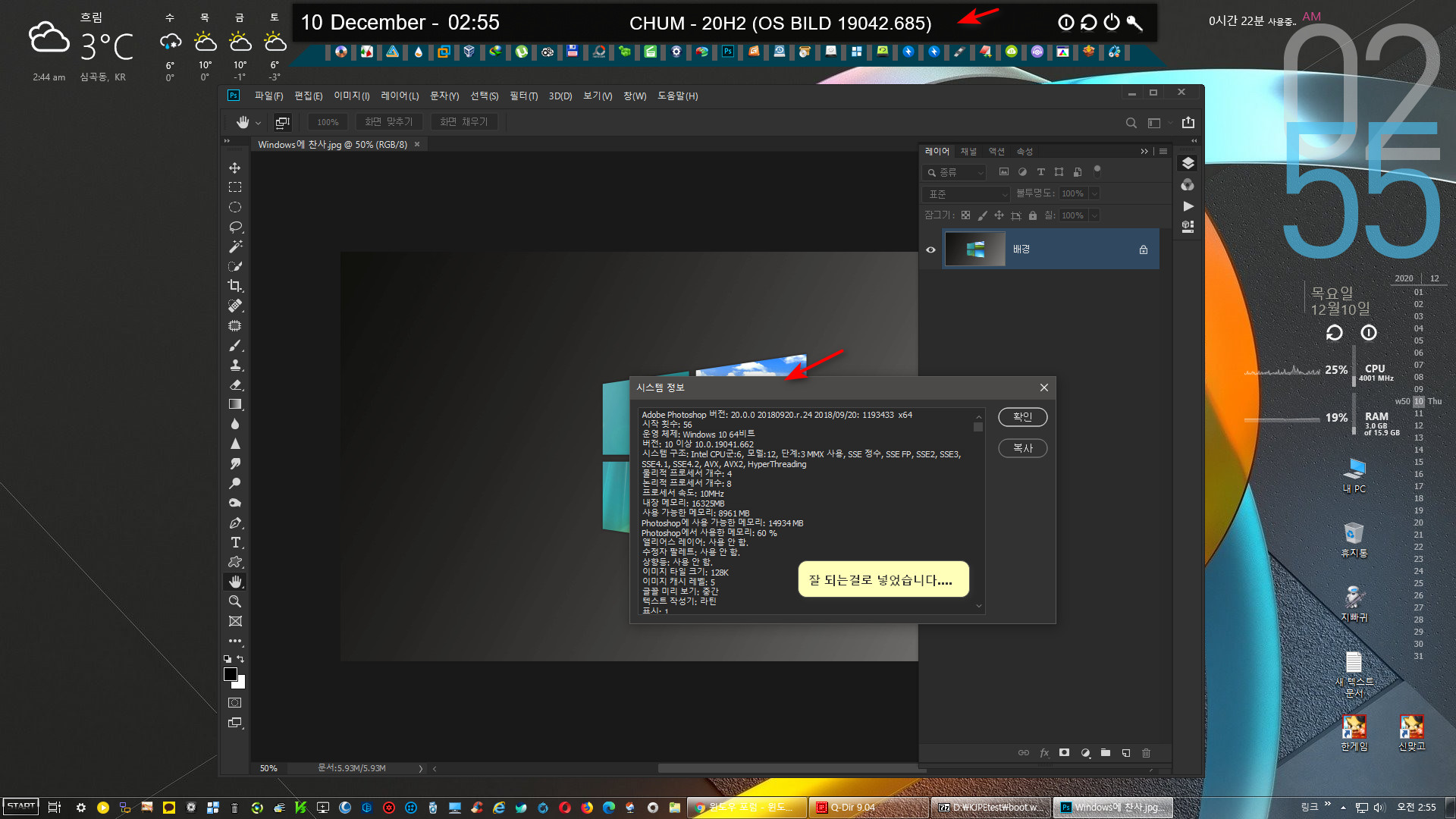This screenshot has height=819, width=1456.
Task: Select the Zoom magnifier tool in toolbar
Action: tap(235, 601)
